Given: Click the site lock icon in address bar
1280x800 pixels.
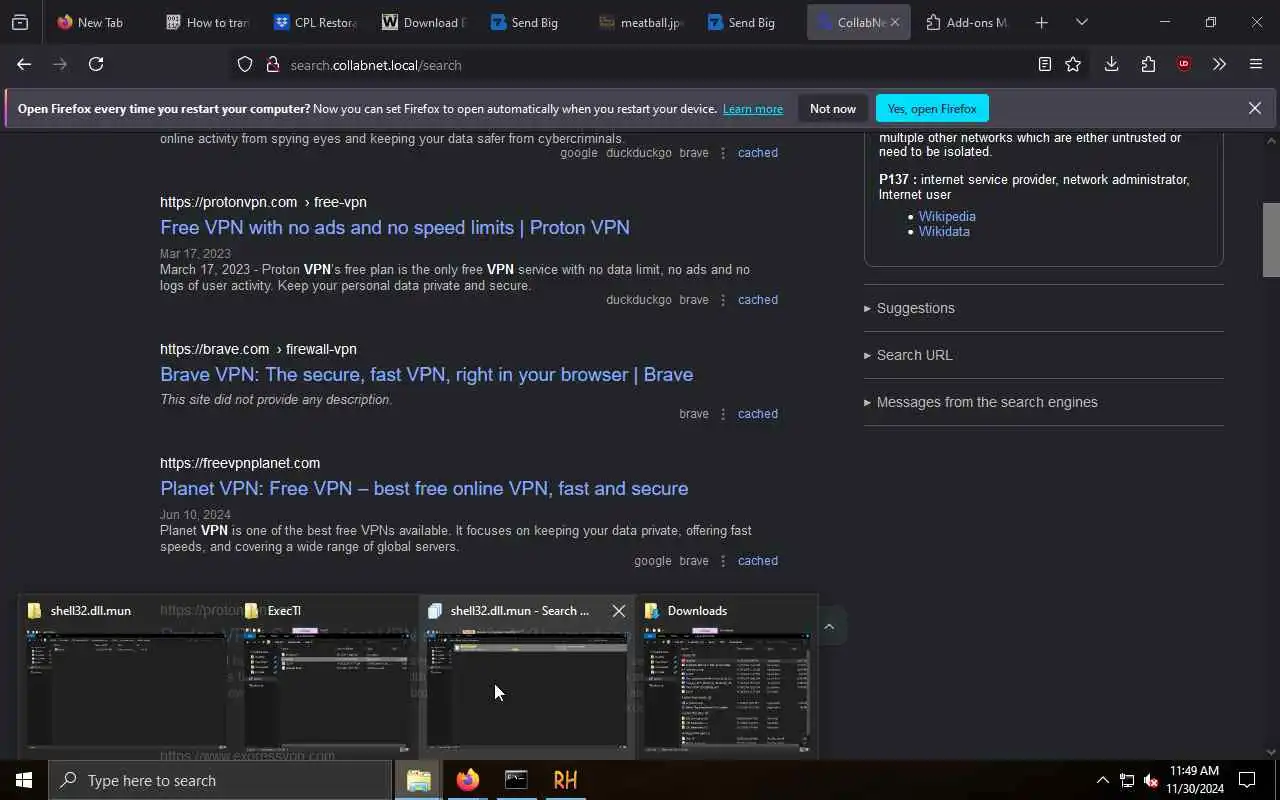Looking at the screenshot, I should [272, 65].
